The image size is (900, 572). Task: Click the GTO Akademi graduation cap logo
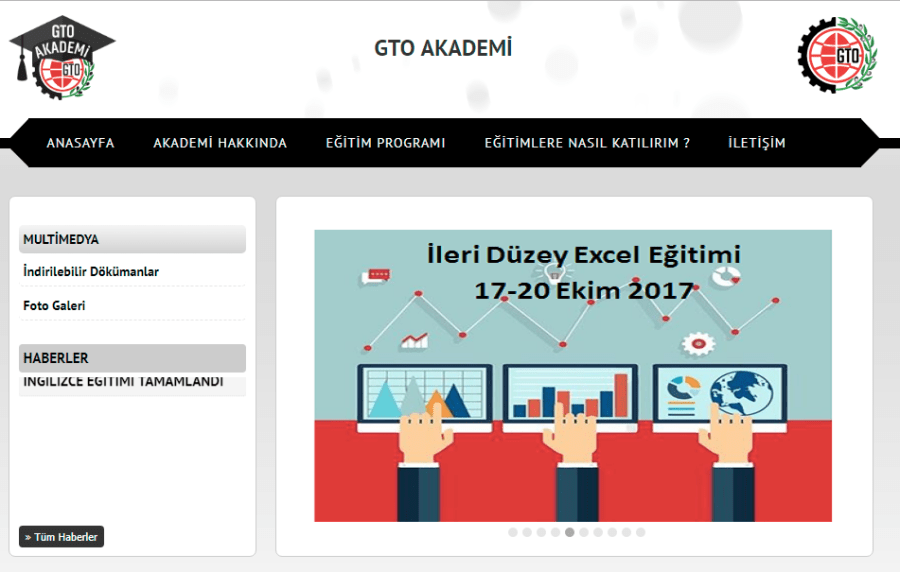(x=62, y=57)
